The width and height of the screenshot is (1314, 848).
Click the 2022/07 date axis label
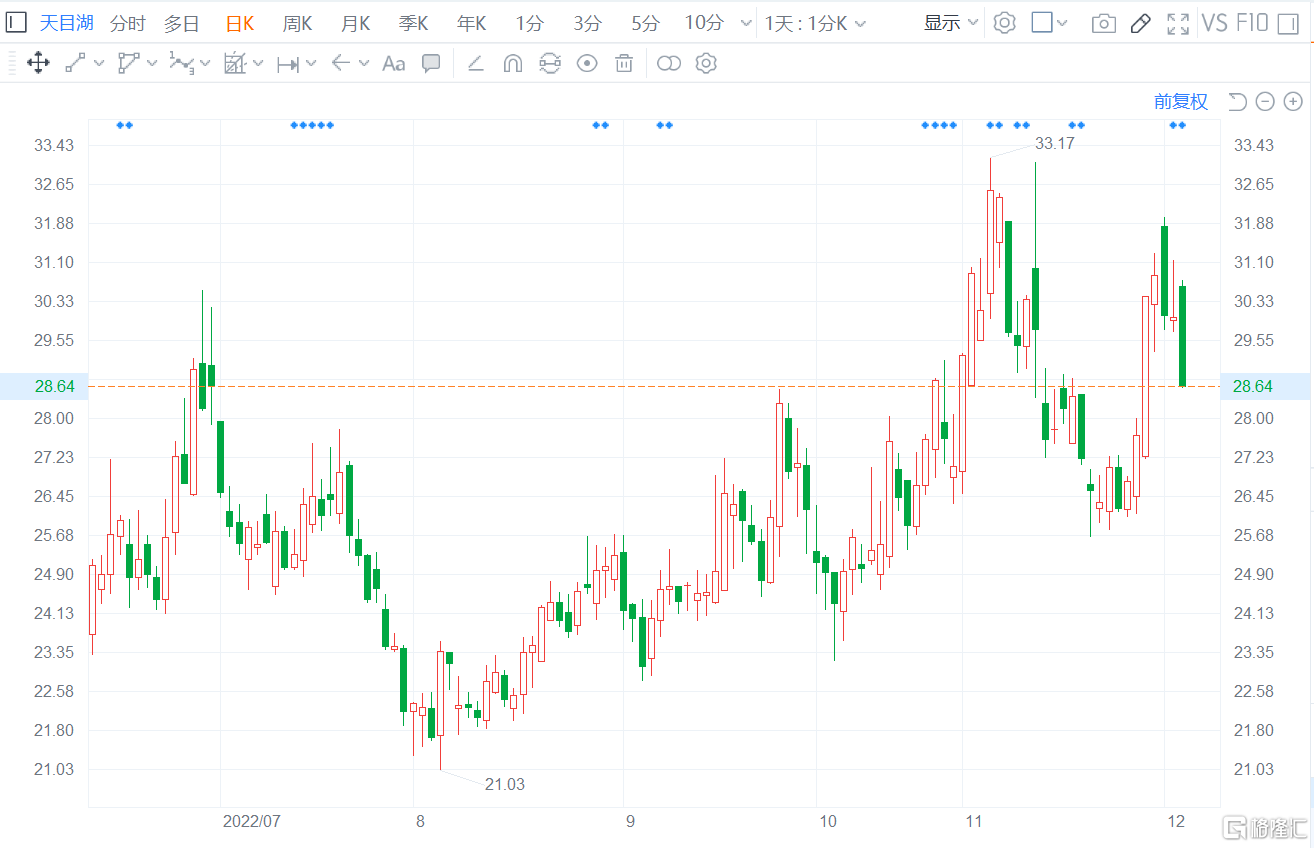(x=252, y=821)
